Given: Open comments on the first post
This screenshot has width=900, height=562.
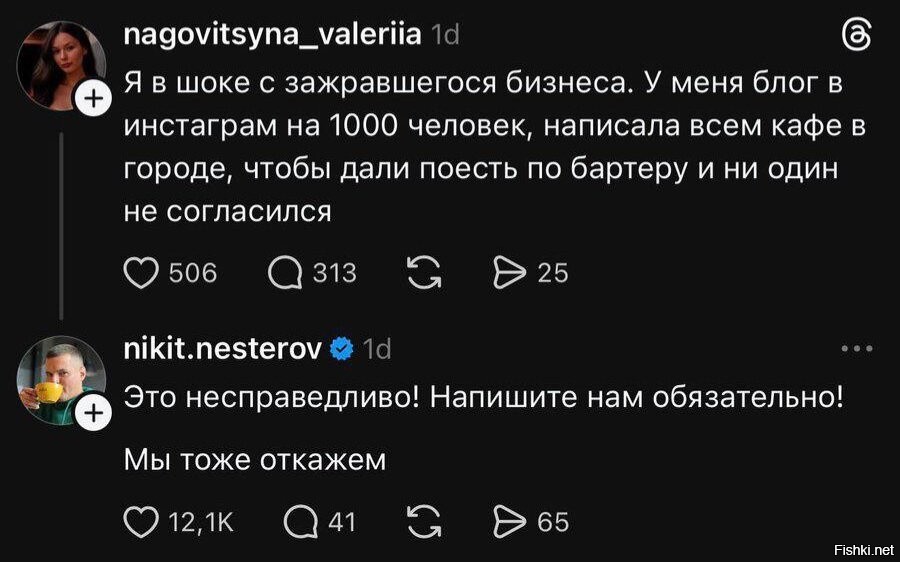Looking at the screenshot, I should tap(289, 272).
